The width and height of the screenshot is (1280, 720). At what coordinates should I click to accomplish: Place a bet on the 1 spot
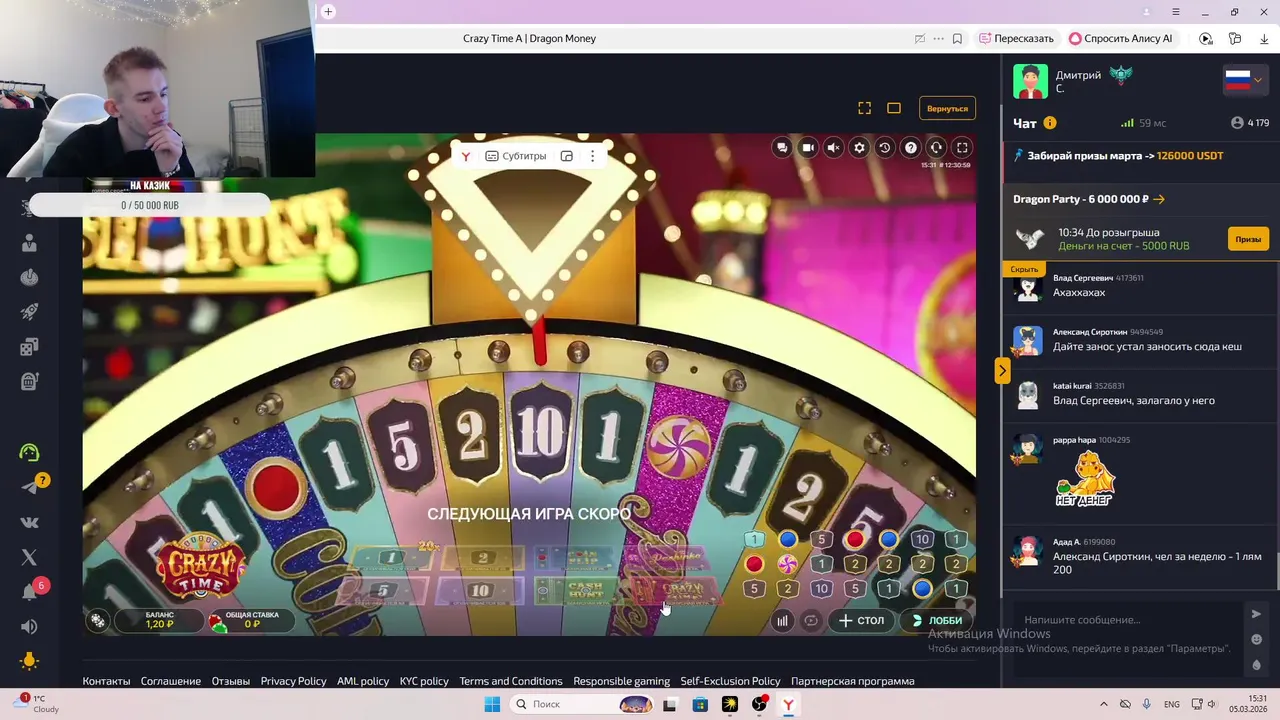point(392,558)
